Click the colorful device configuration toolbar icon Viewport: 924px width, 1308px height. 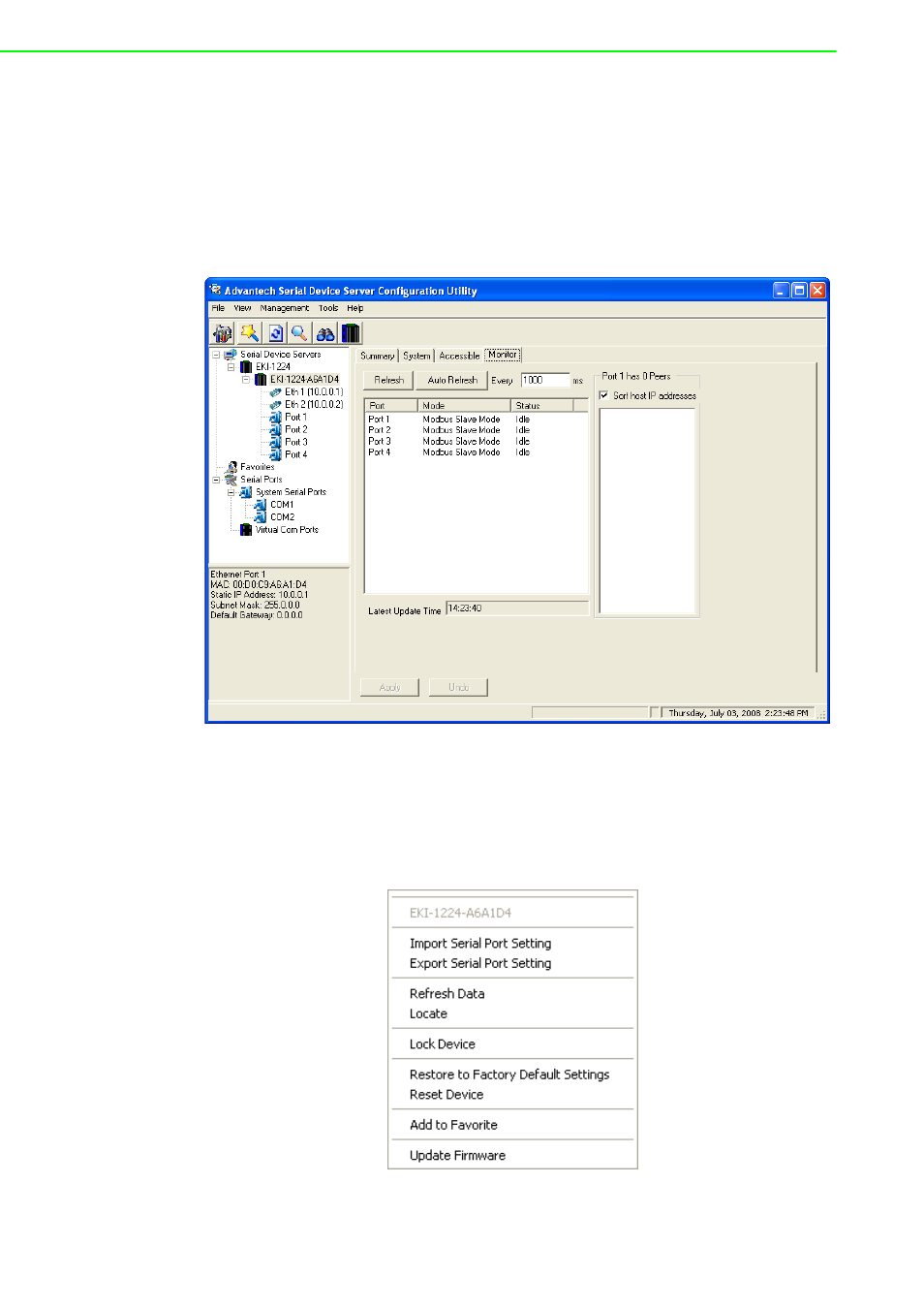pyautogui.click(x=223, y=333)
